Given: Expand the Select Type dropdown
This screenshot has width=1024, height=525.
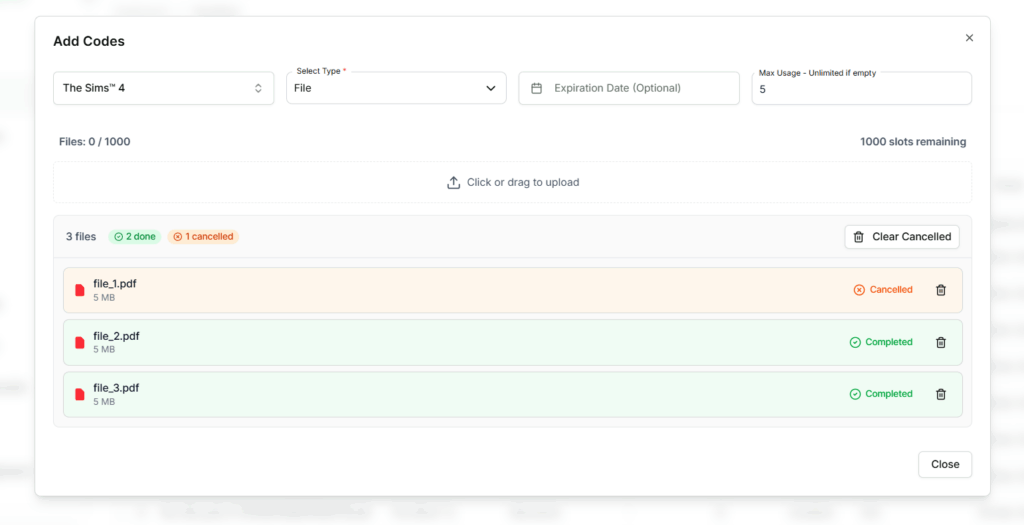Looking at the screenshot, I should [x=395, y=88].
